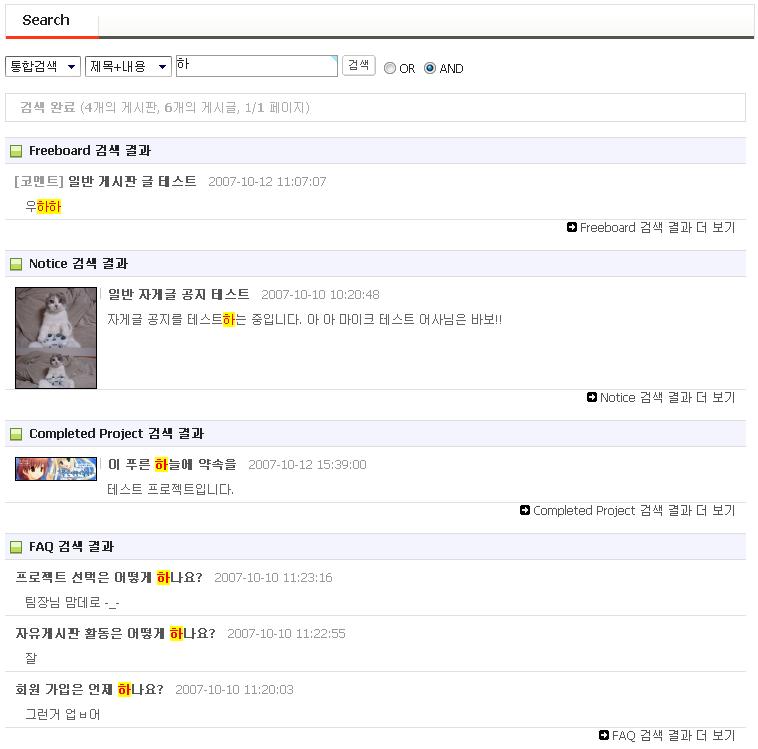Click arrow icon for more Completed Project results
Viewport: 758px width, 749px height.
525,510
